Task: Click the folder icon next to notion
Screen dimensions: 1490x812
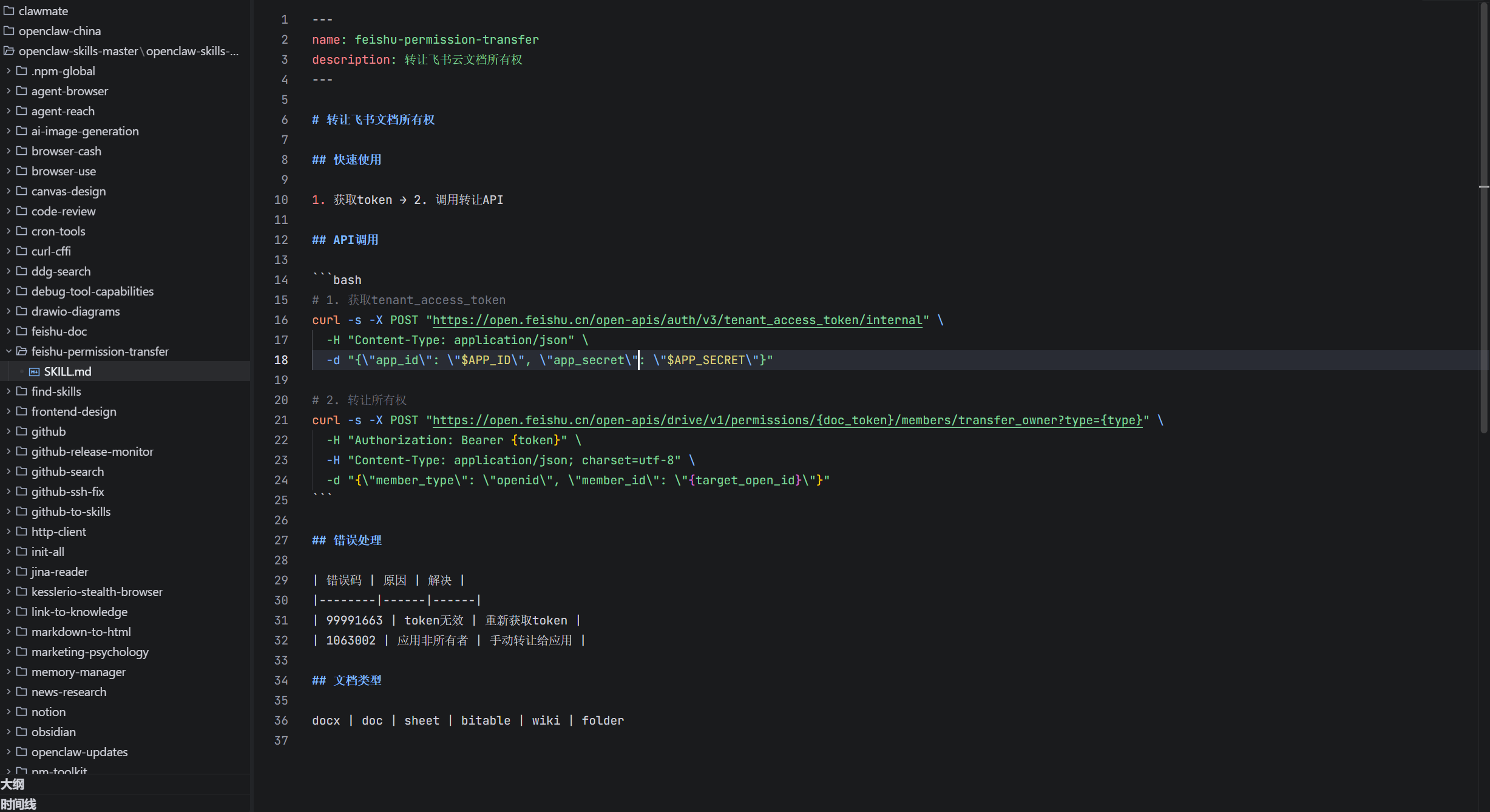Action: point(22,712)
